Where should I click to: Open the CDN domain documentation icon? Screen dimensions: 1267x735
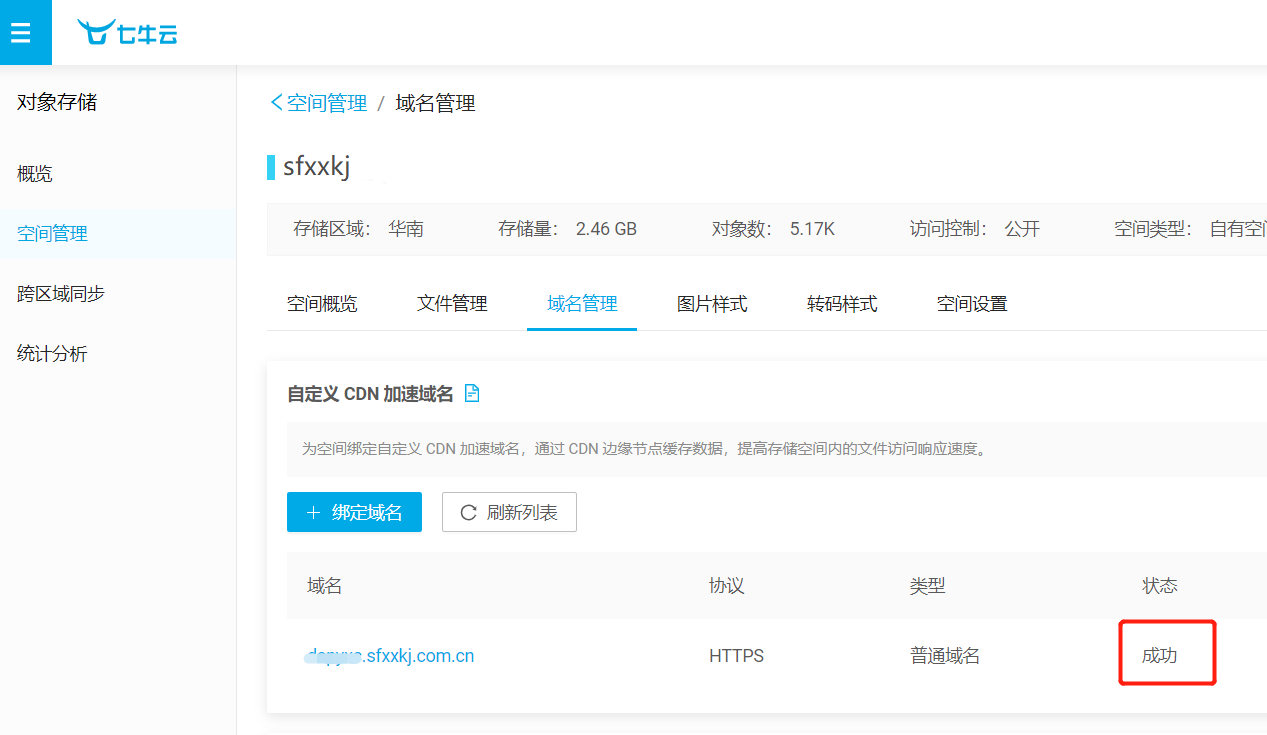tap(472, 393)
